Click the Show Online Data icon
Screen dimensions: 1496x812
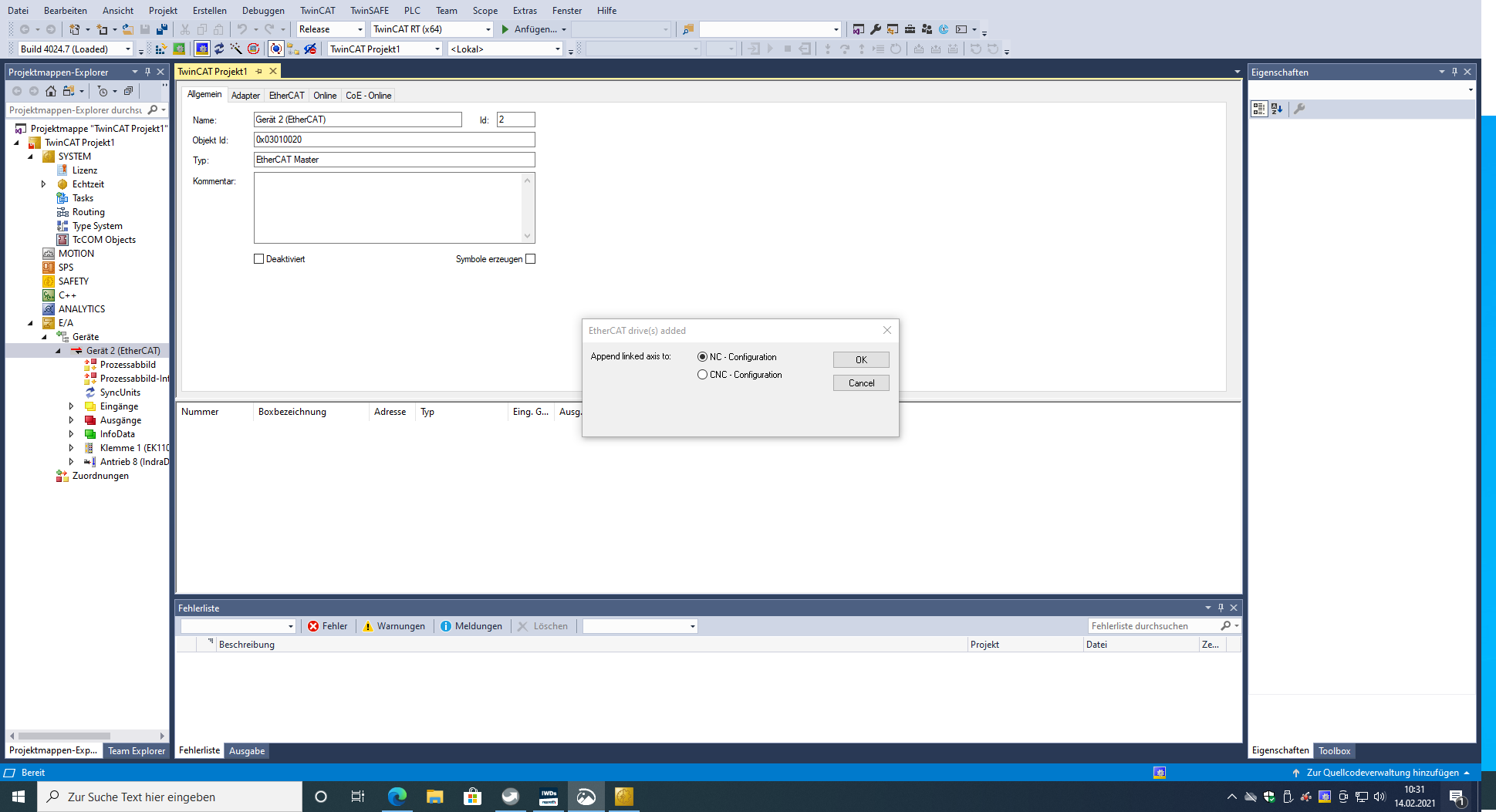point(276,49)
